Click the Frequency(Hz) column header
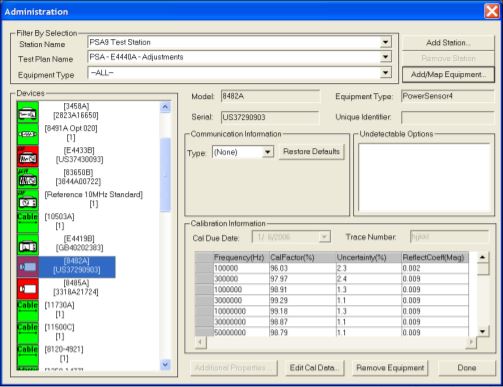Screen dimensions: 503x387 click(x=241, y=258)
